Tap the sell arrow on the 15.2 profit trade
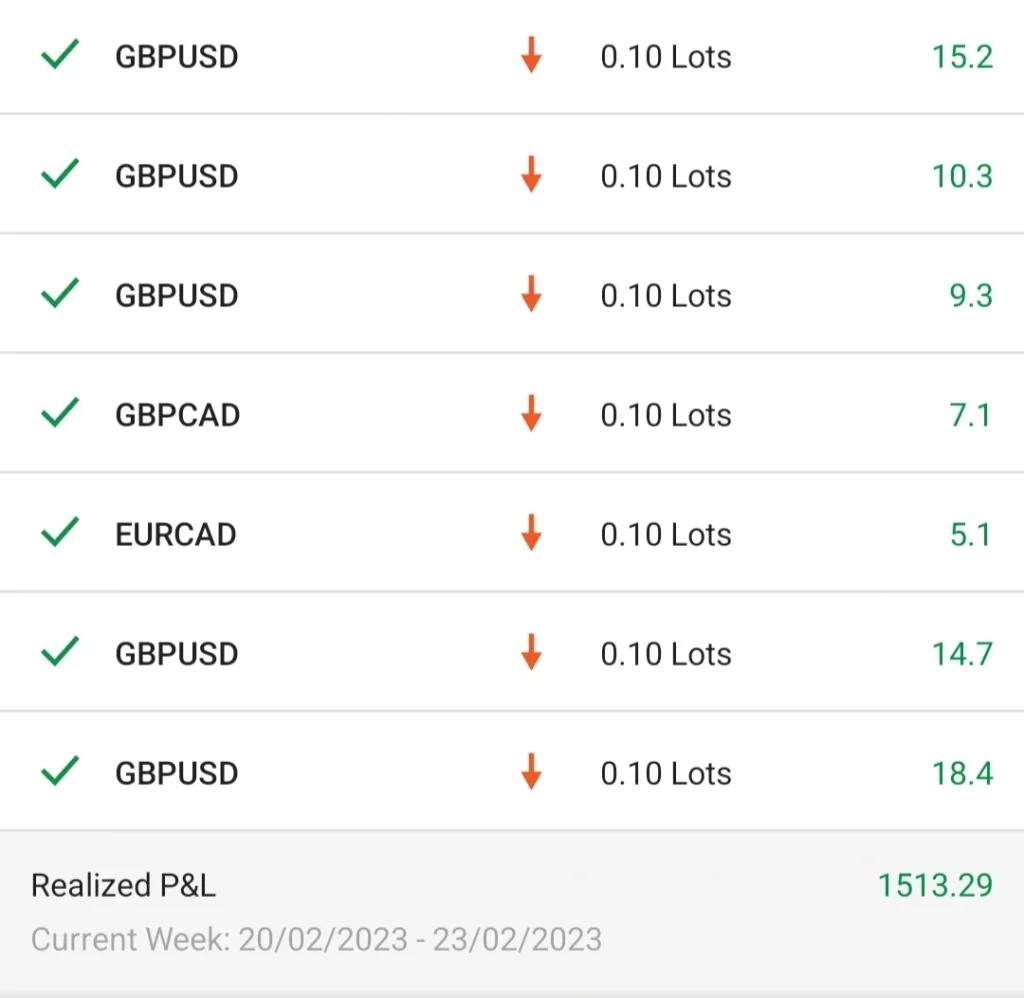The height and width of the screenshot is (998, 1024). pos(532,55)
